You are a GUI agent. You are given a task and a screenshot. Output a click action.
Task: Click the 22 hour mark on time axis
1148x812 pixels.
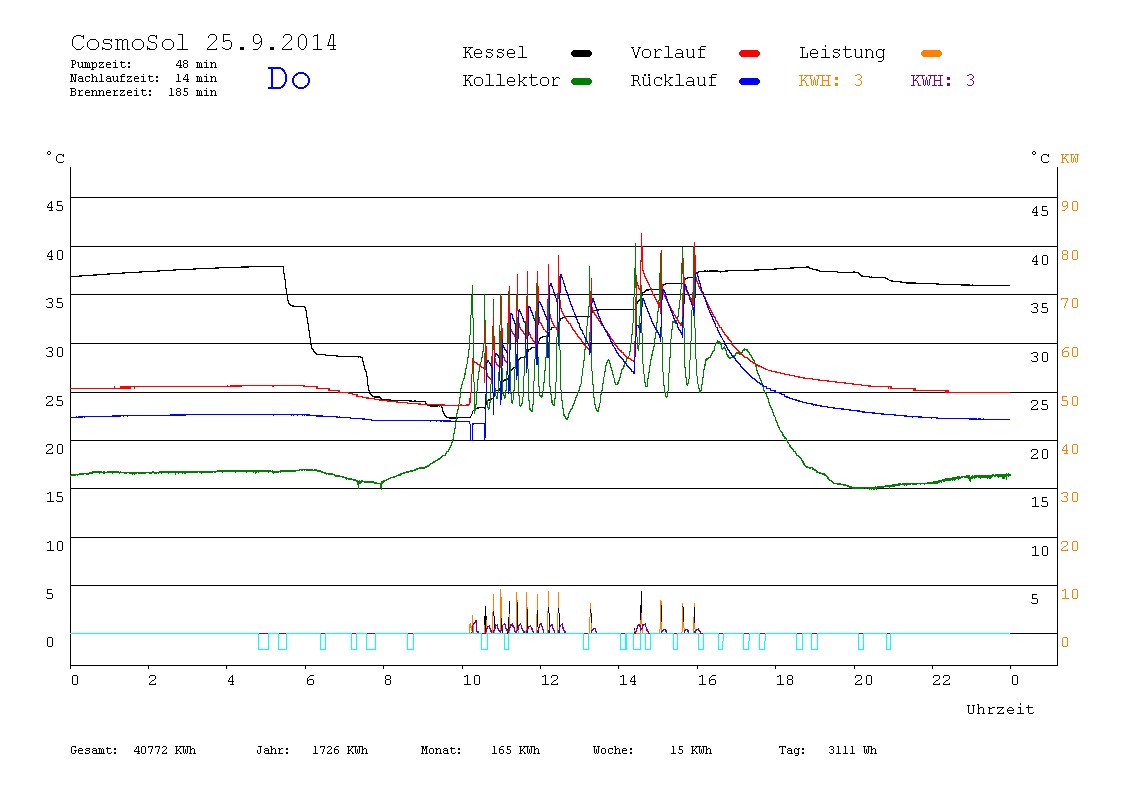(x=942, y=680)
